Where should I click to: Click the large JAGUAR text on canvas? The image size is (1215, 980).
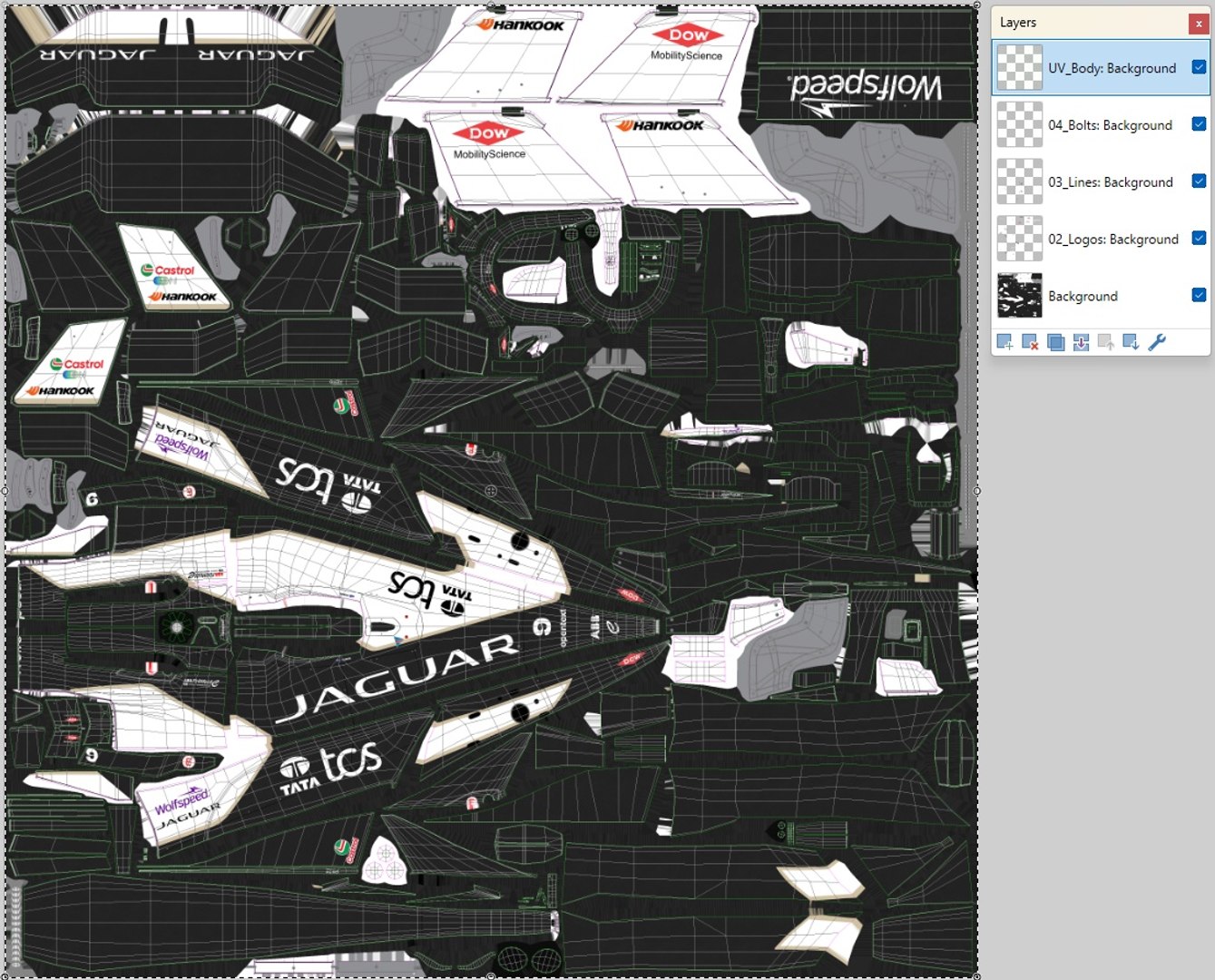point(397,680)
